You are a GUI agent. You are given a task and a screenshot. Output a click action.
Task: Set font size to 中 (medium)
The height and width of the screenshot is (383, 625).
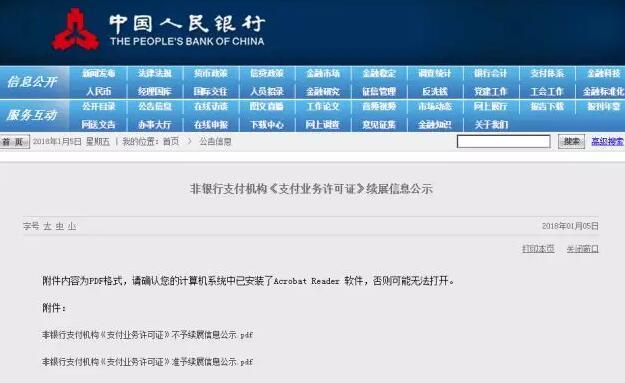(x=59, y=226)
